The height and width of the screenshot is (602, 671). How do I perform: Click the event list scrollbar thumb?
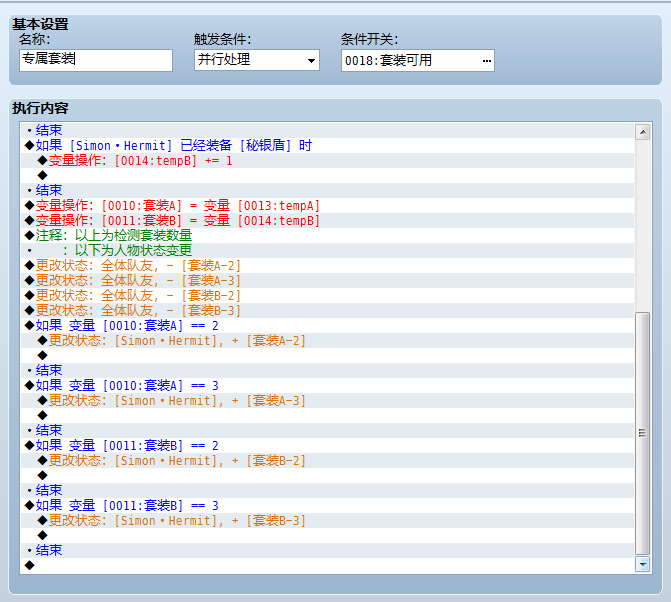point(642,433)
